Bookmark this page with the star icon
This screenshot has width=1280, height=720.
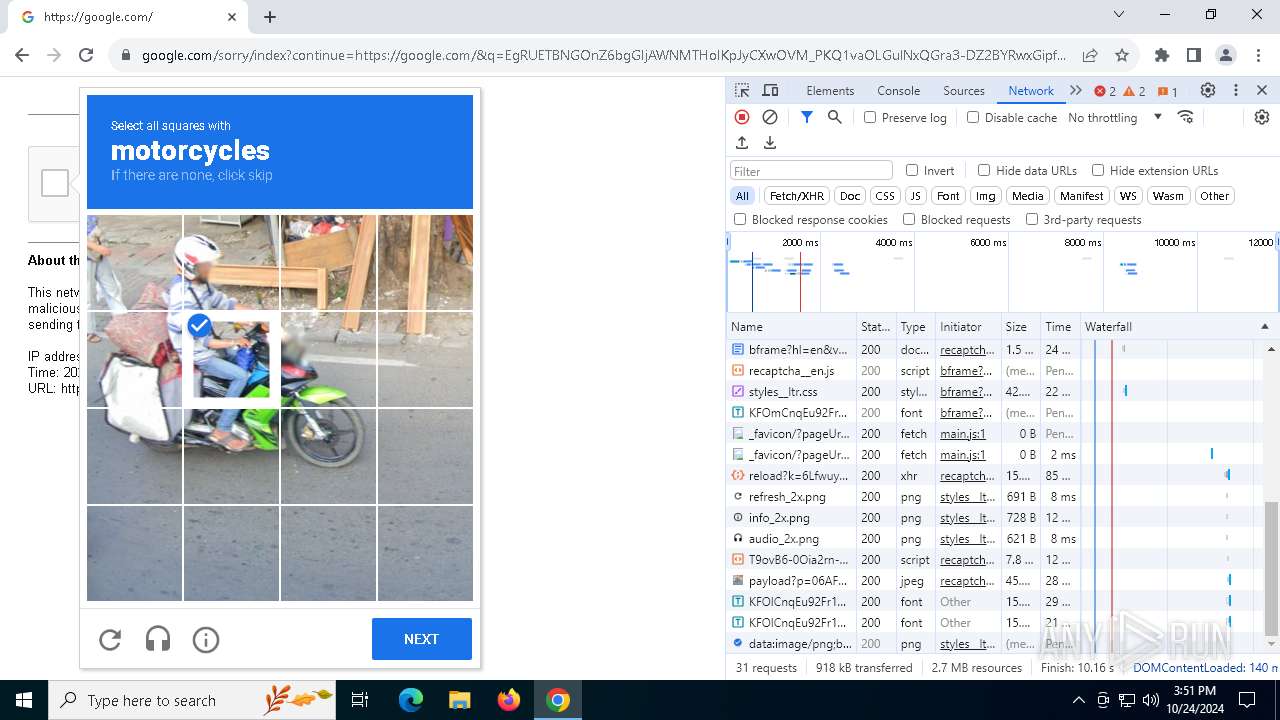click(1122, 56)
